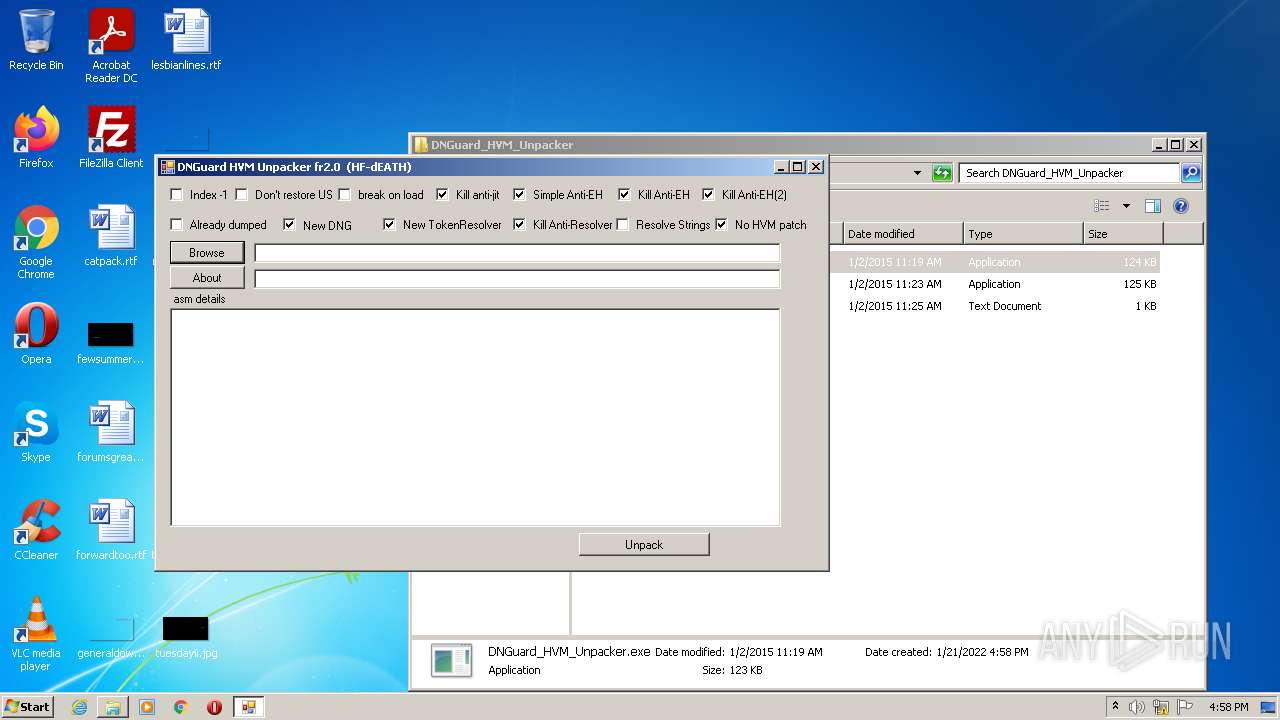1280x720 pixels.
Task: Click About button in unpacker
Action: tap(207, 278)
